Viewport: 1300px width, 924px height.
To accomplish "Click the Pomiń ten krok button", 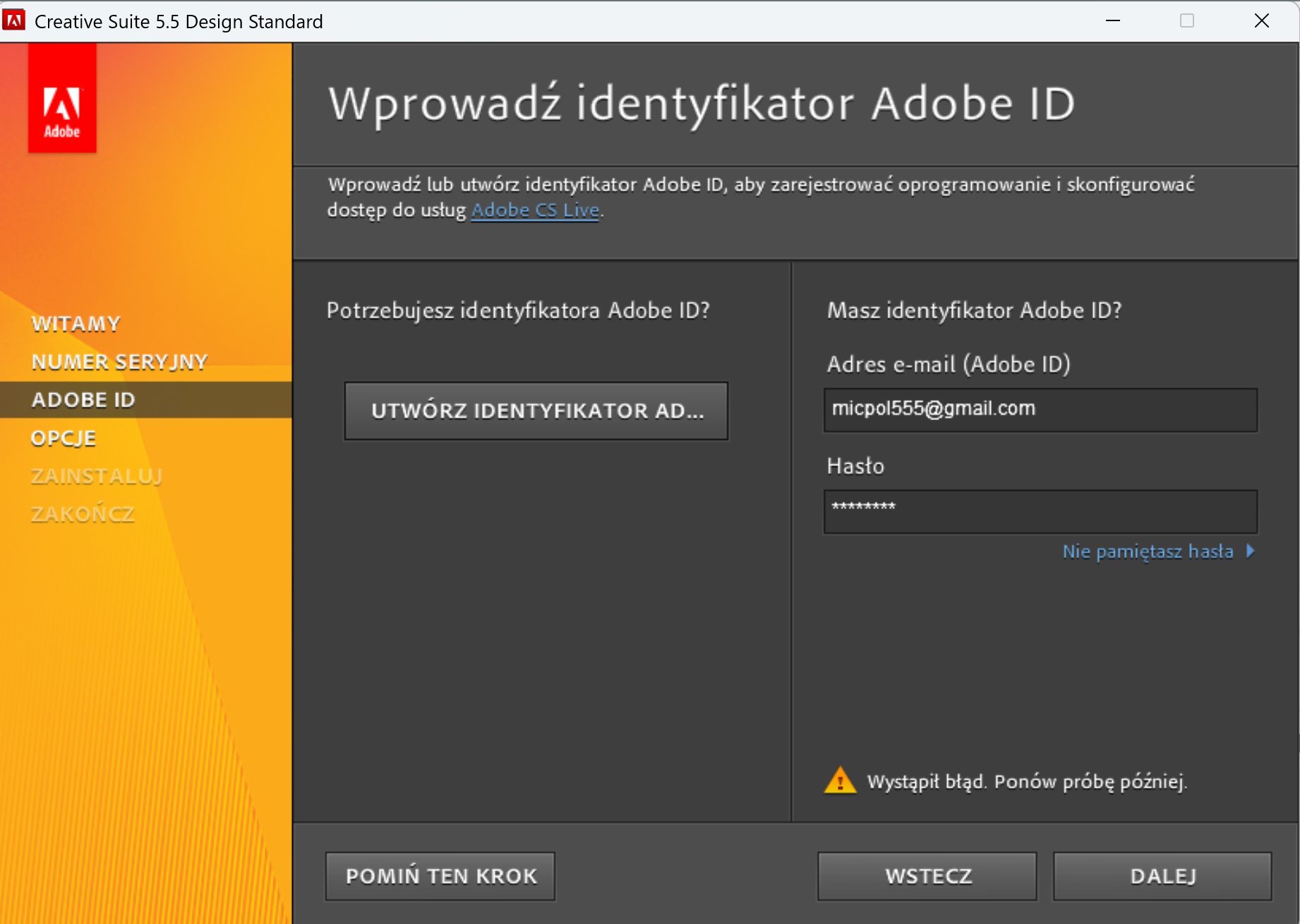I will pyautogui.click(x=440, y=876).
